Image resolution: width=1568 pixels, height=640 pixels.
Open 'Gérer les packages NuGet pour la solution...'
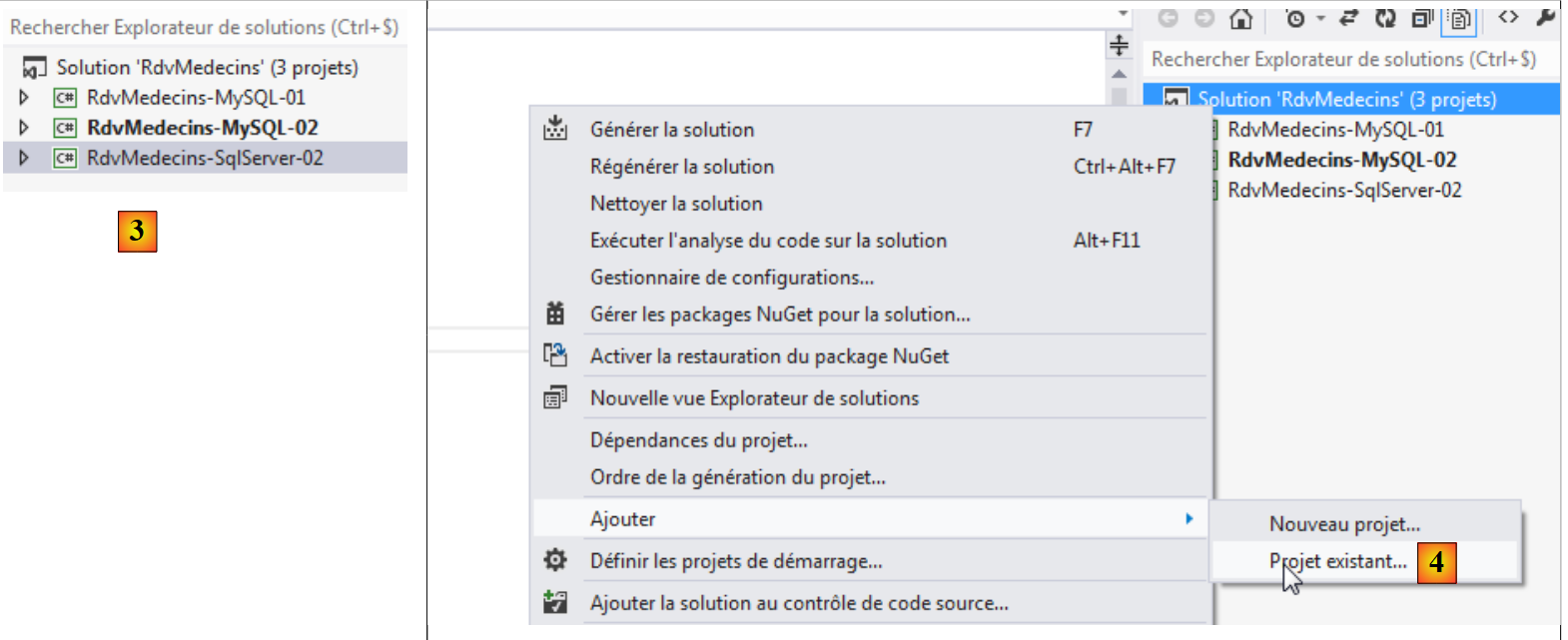[x=780, y=315]
